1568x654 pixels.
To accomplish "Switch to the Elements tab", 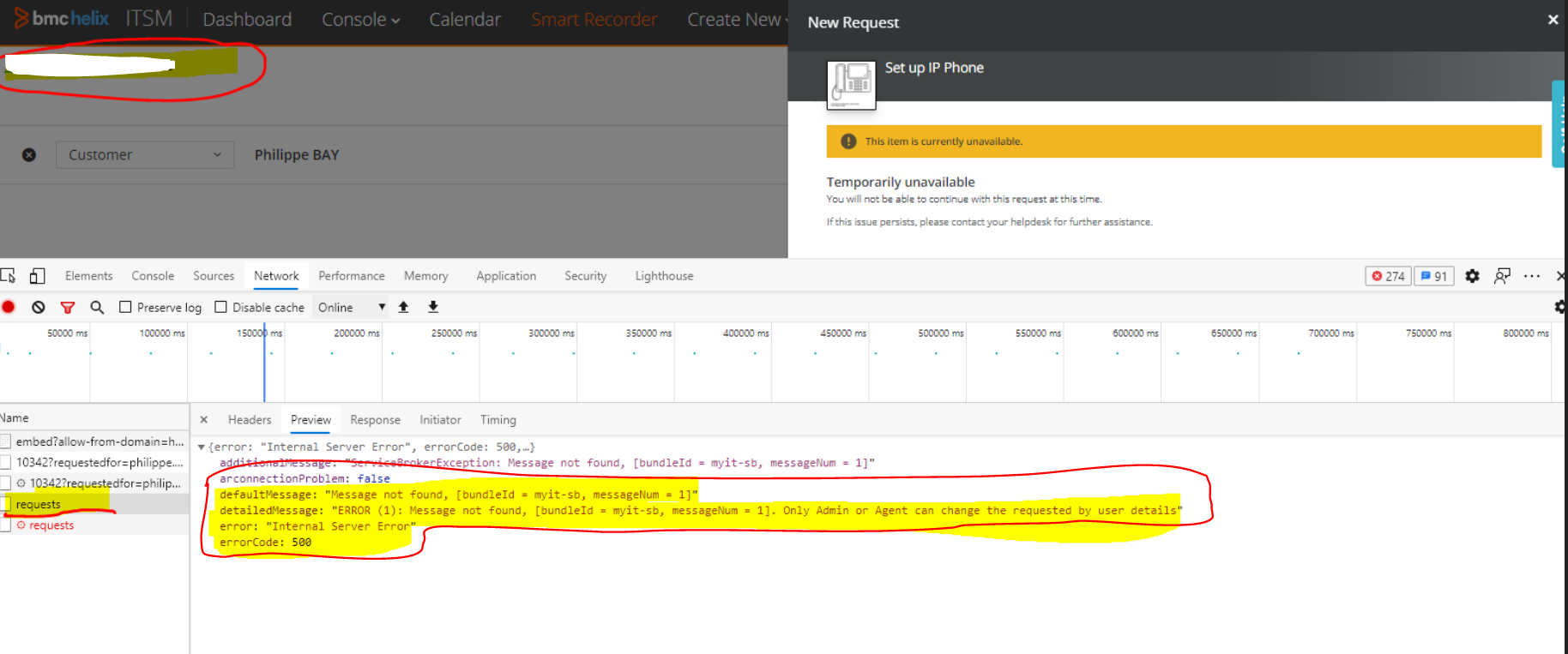I will point(88,276).
